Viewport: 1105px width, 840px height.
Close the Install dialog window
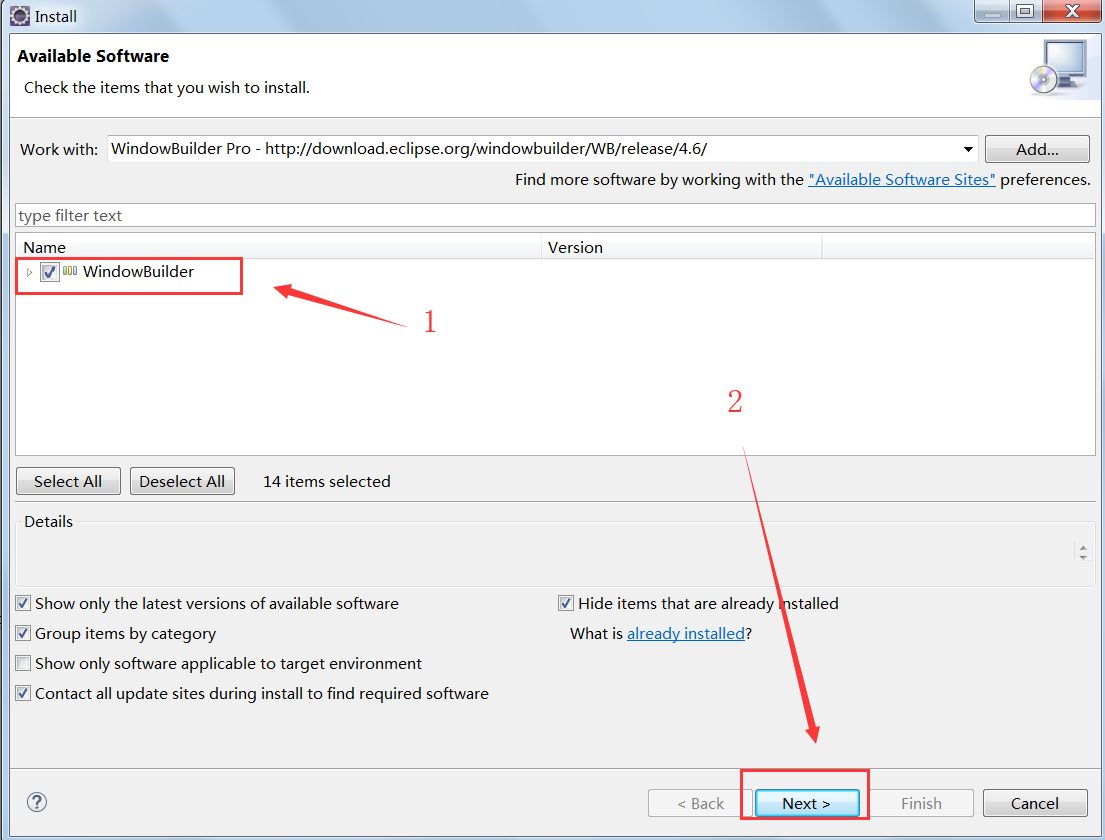pyautogui.click(x=1072, y=11)
